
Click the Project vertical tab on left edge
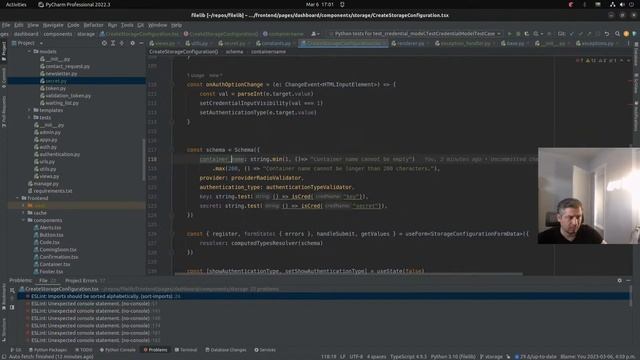pyautogui.click(x=4, y=50)
